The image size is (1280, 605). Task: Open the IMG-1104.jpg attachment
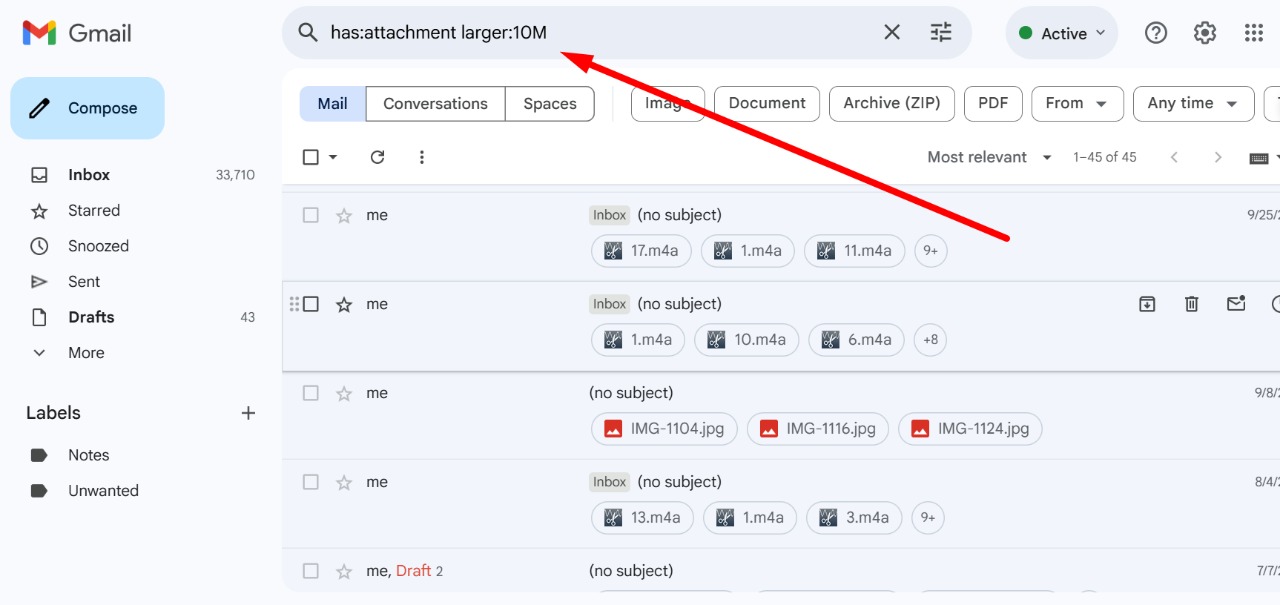[x=664, y=429]
